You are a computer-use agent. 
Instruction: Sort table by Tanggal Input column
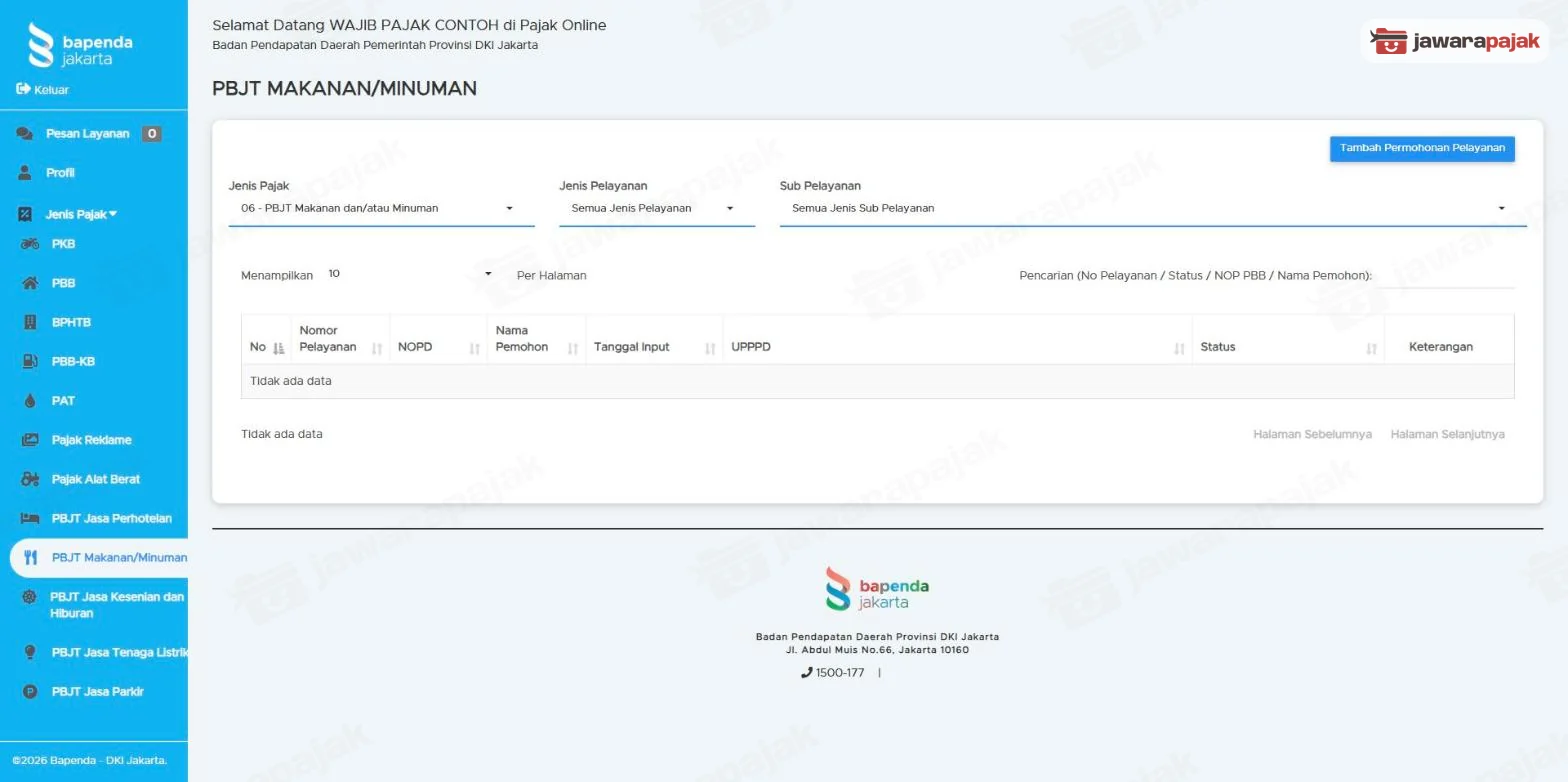pos(654,339)
